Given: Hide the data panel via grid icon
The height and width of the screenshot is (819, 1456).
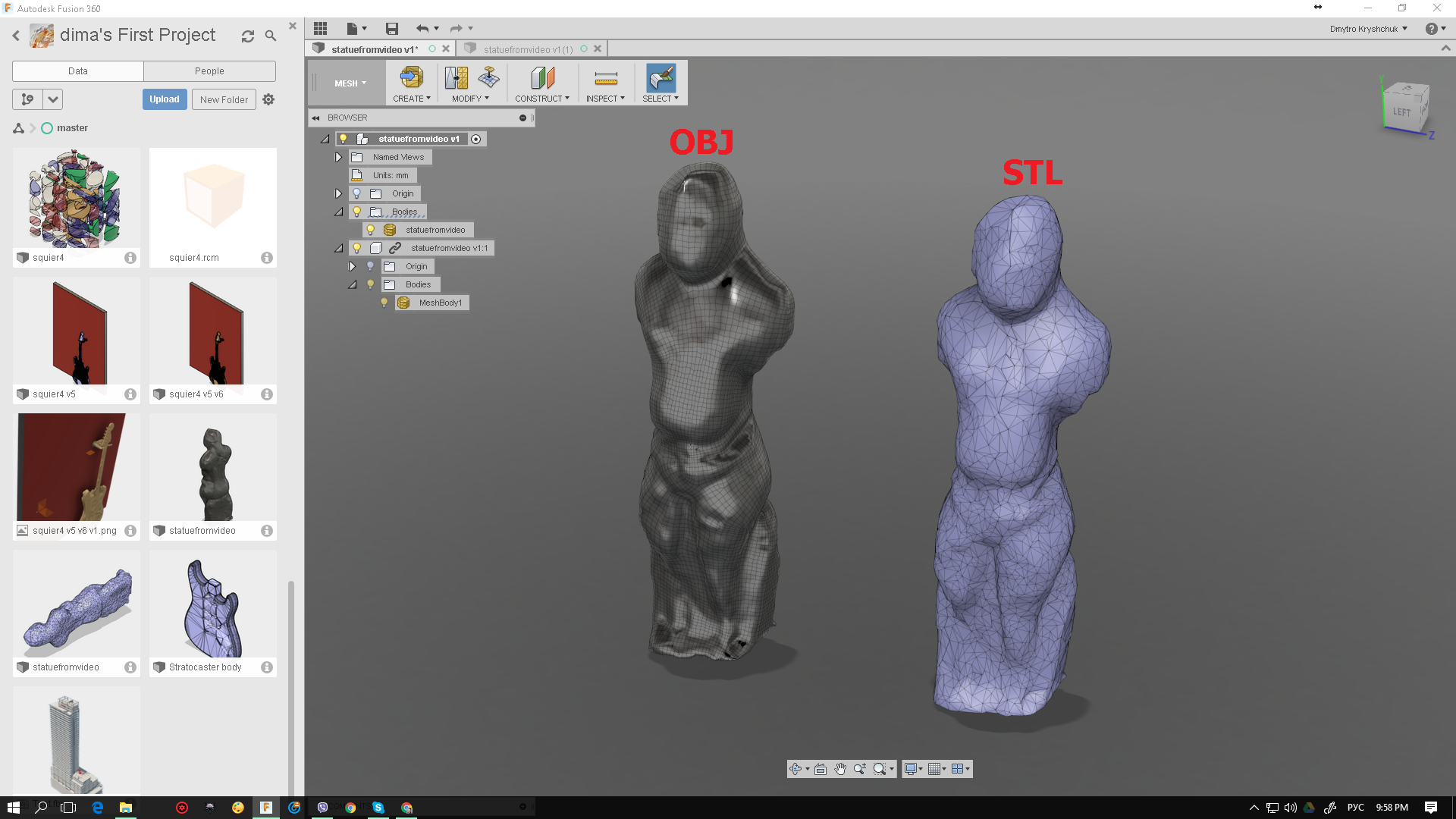Looking at the screenshot, I should pos(320,29).
